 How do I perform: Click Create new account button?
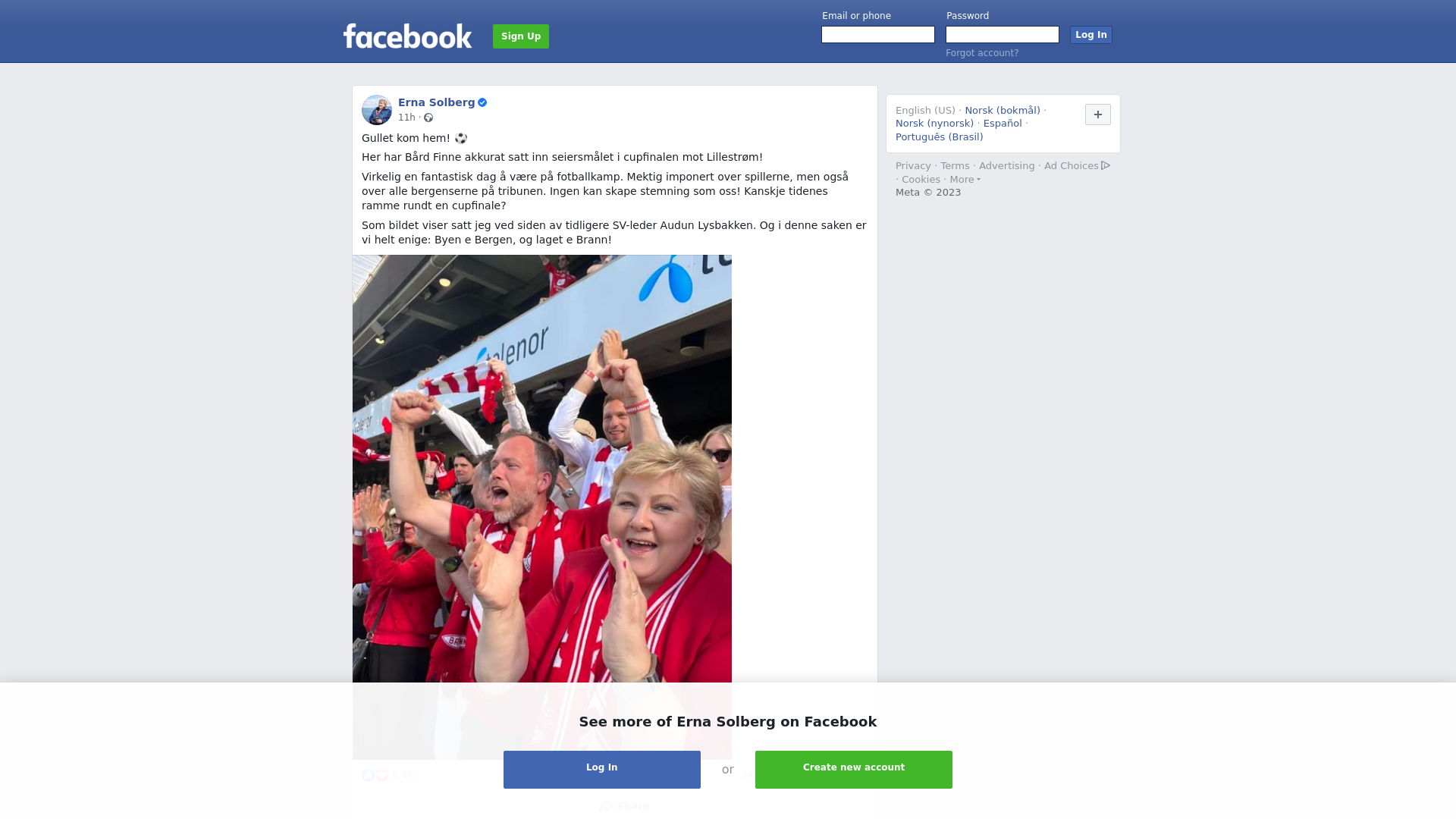pyautogui.click(x=854, y=770)
